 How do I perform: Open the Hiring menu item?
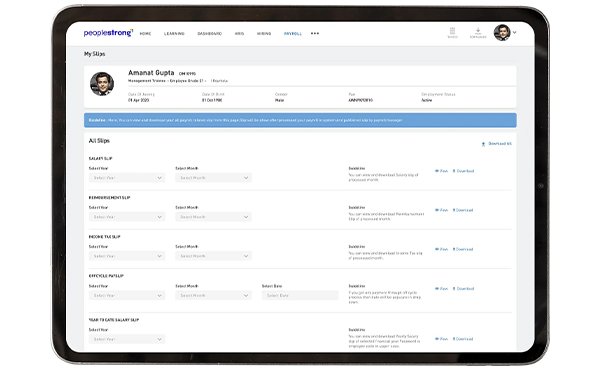264,34
